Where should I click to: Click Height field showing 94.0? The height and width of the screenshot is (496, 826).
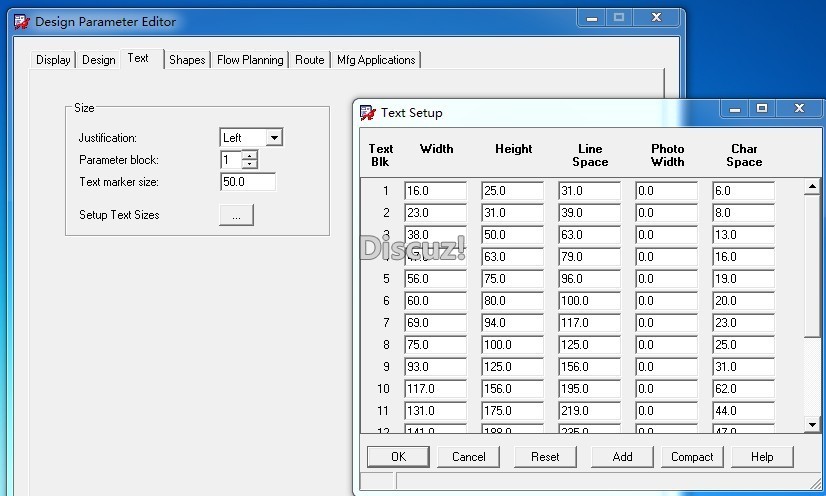pos(512,323)
